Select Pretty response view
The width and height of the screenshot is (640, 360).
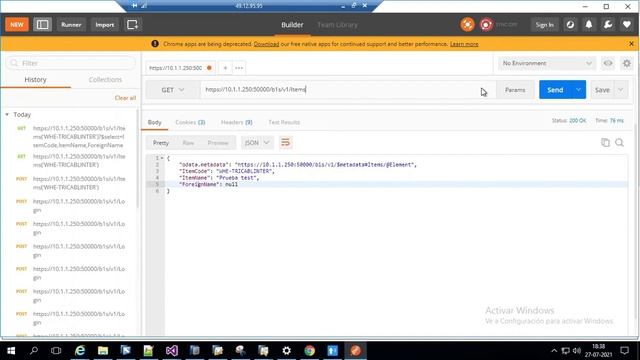[x=161, y=143]
